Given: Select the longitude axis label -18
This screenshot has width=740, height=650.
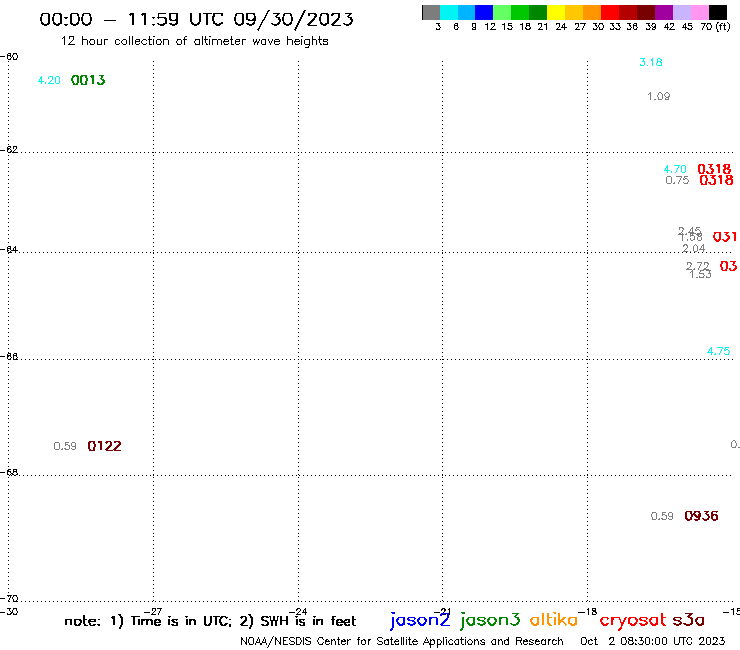Looking at the screenshot, I should coord(588,612).
